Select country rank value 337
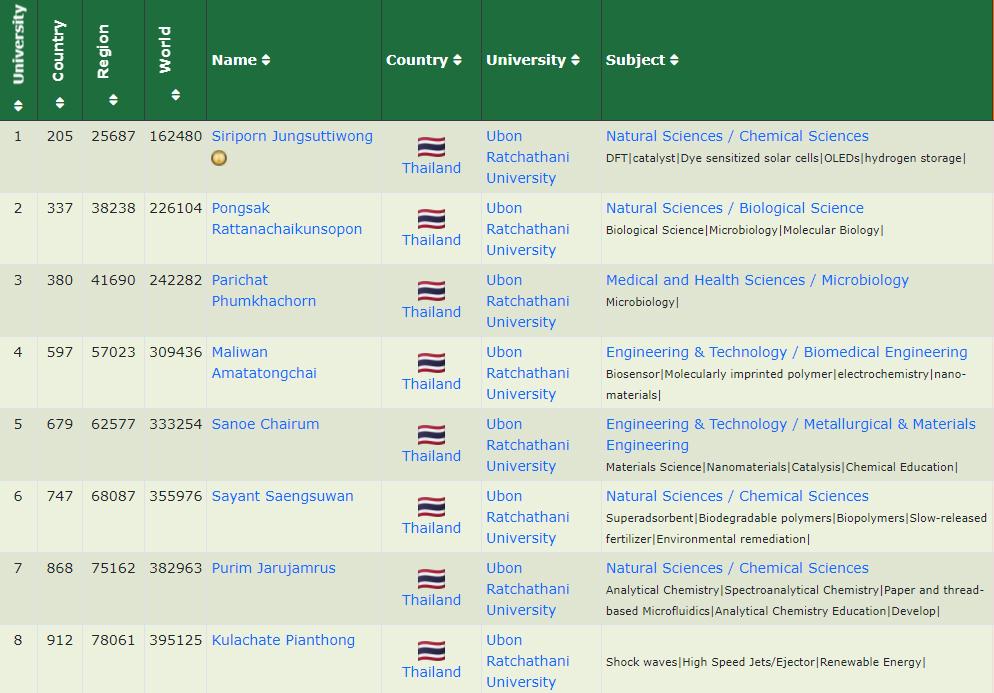Viewport: 994px width, 693px height. 60,208
